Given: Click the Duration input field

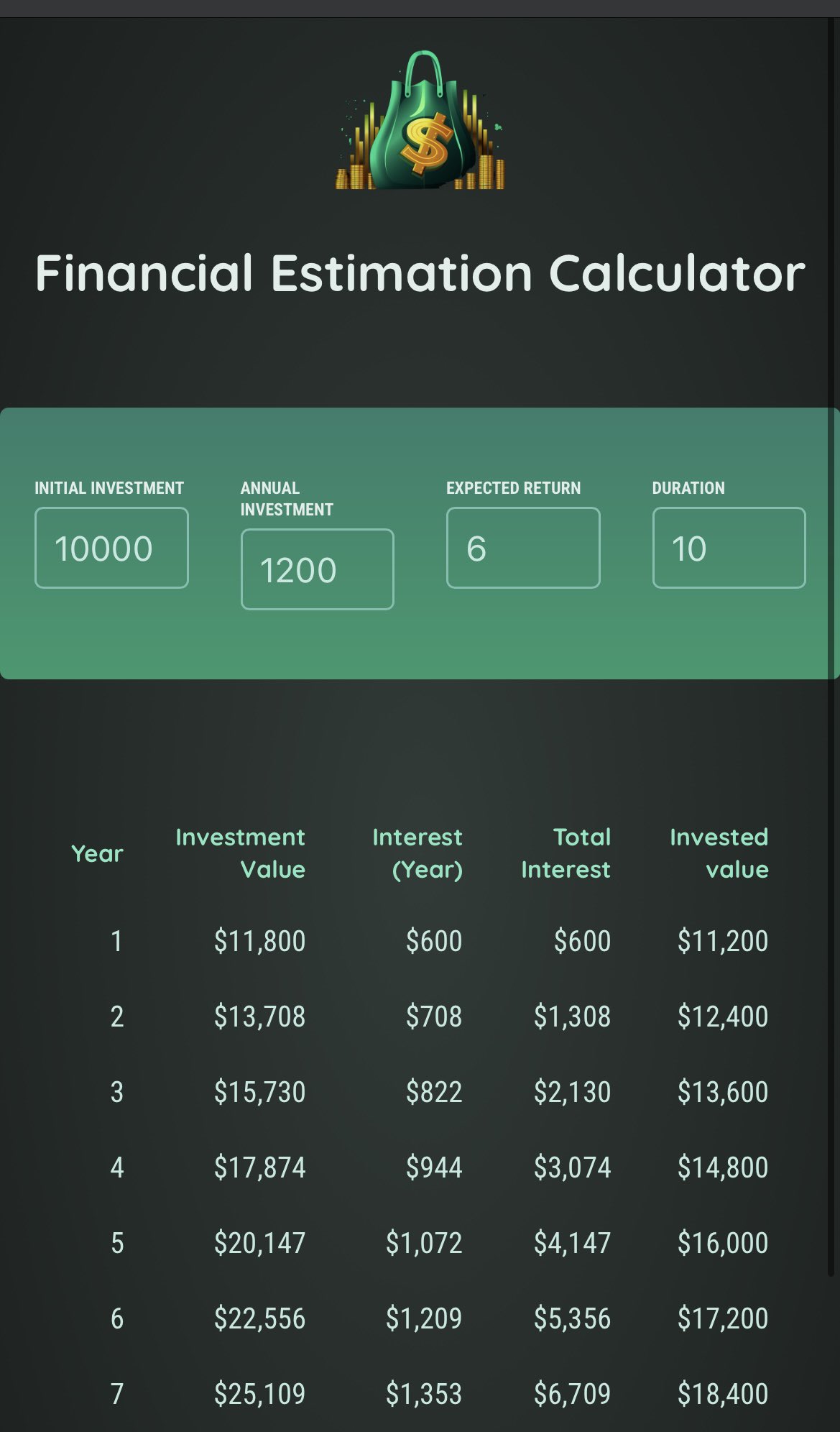Looking at the screenshot, I should click(729, 548).
